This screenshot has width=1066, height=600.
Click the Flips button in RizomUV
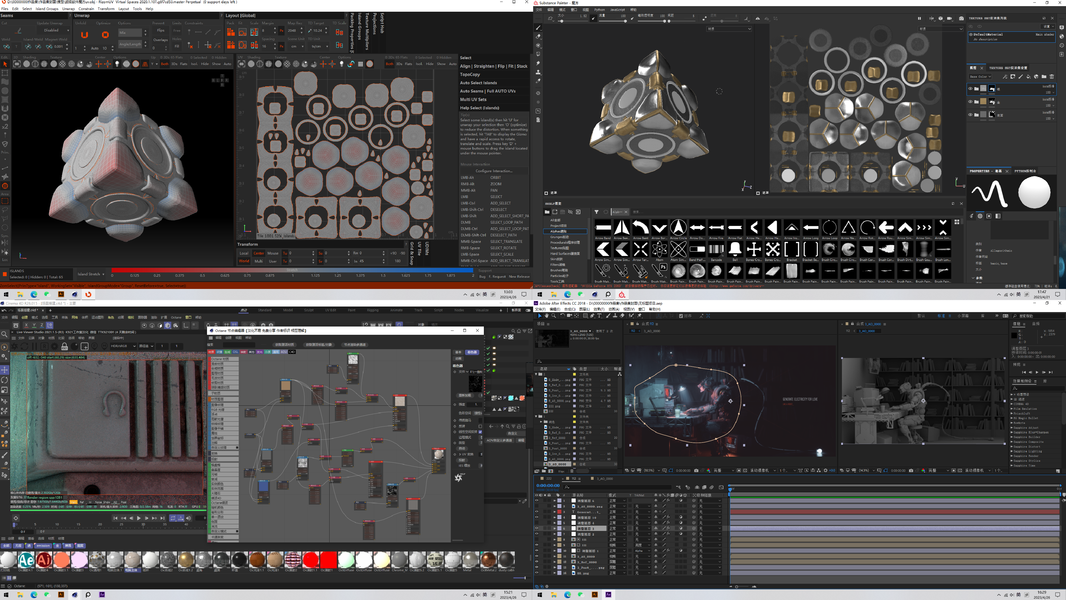[x=160, y=31]
